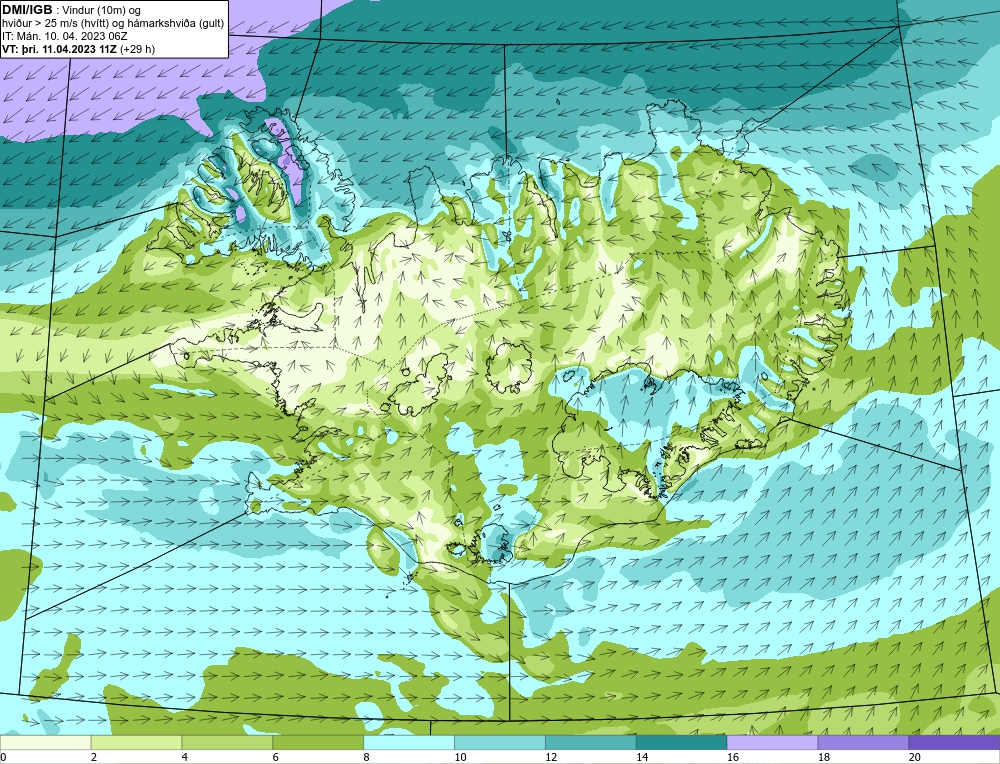The height and width of the screenshot is (764, 1000).
Task: Click the light teal 10–12 m/s legend swatch
Action: tap(499, 742)
